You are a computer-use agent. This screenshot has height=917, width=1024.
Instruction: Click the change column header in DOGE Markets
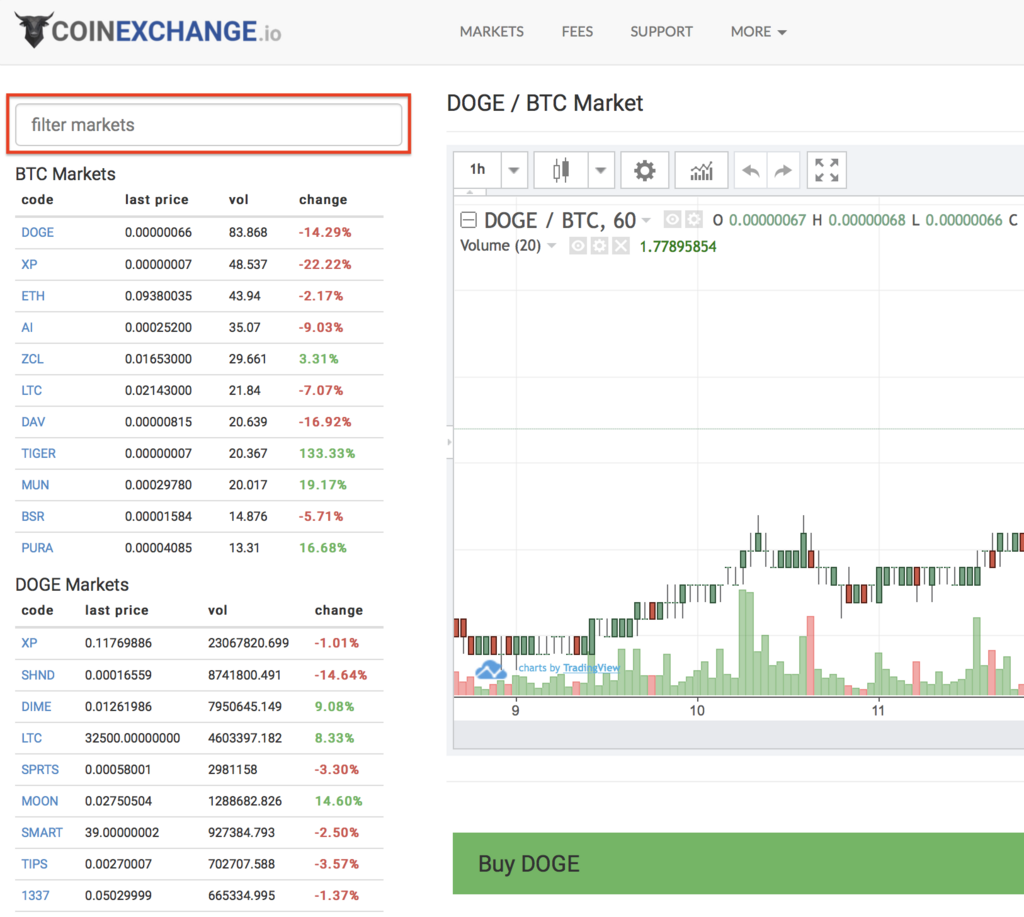point(339,610)
